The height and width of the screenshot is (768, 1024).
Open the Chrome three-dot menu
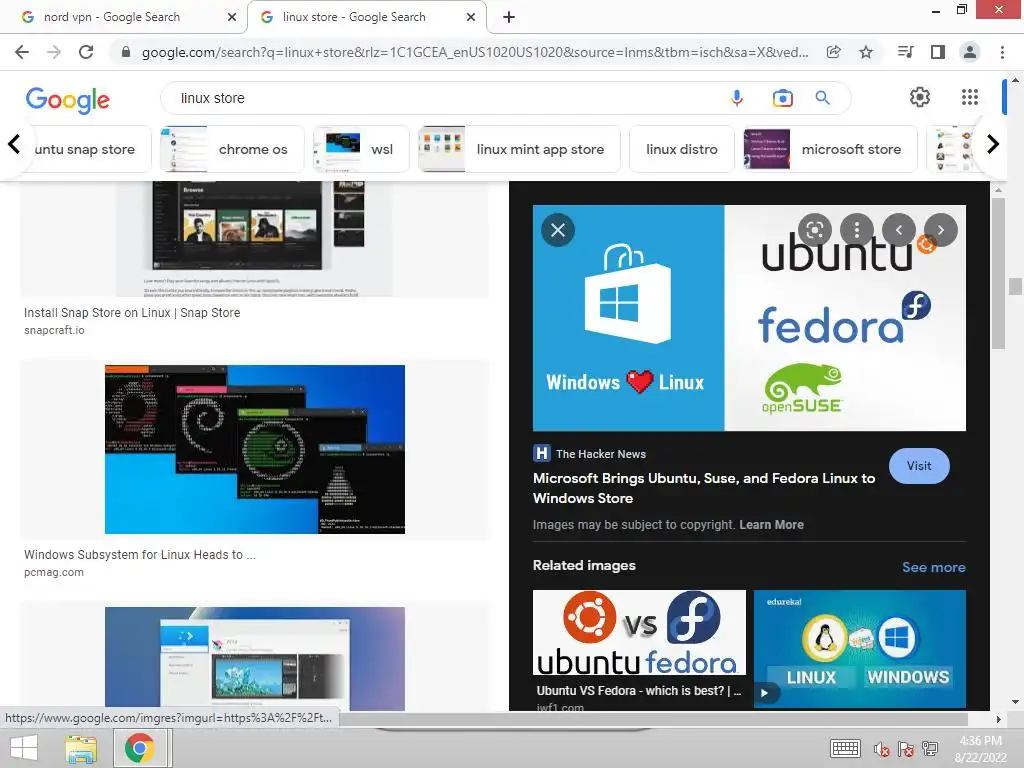tap(1002, 52)
